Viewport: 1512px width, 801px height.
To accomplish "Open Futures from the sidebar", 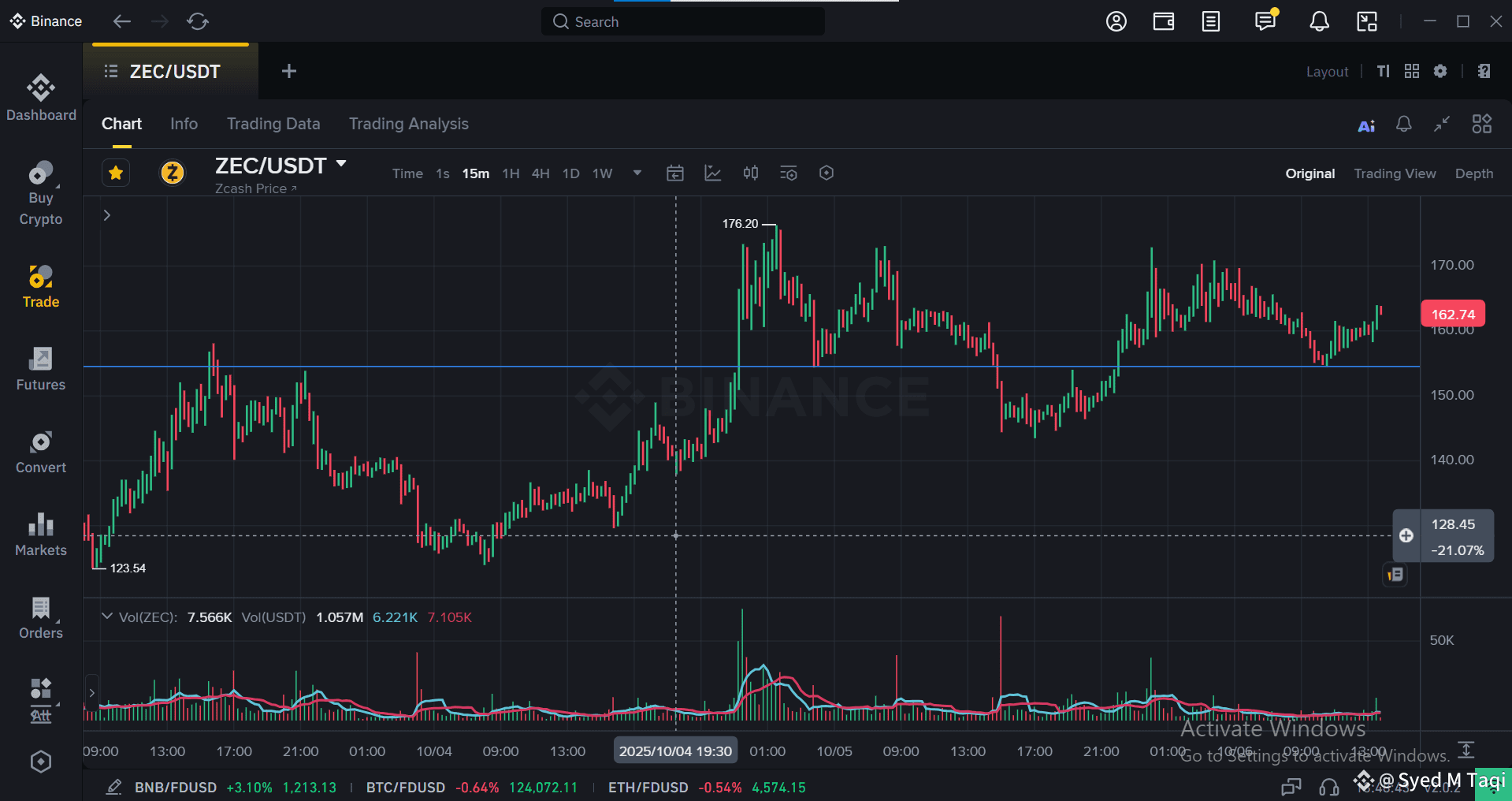I will tap(41, 369).
